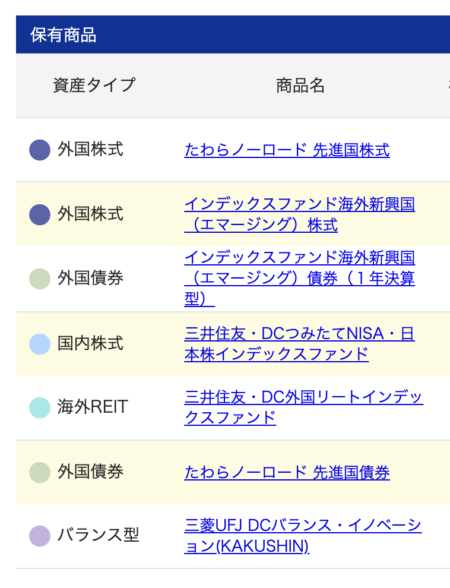Viewport: 450px width, 588px height.
Task: Select the 国内株式 asset type label
Action: point(90,343)
